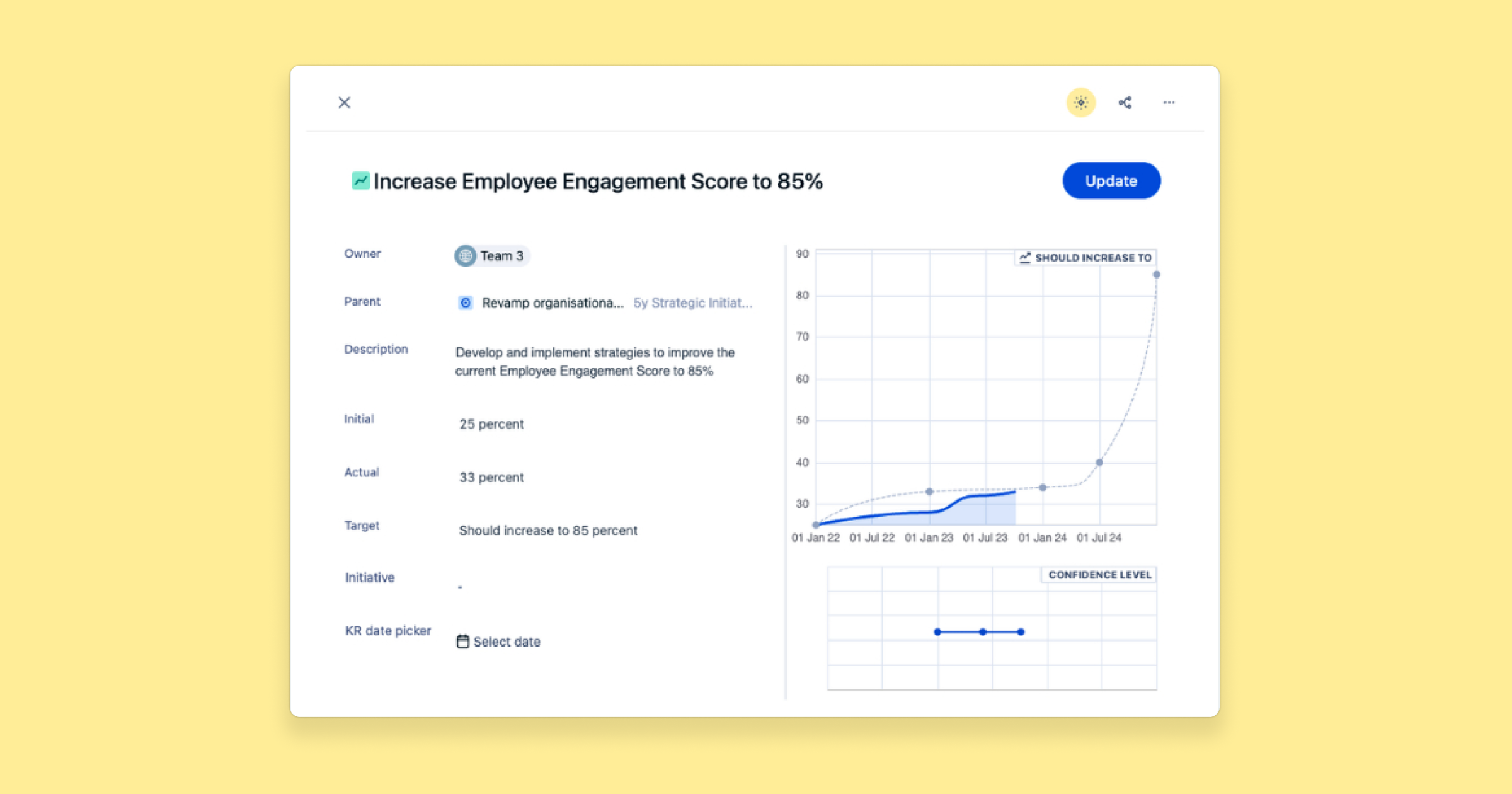Open the 5y Strategic Initiat link
The image size is (1512, 794).
coord(692,302)
